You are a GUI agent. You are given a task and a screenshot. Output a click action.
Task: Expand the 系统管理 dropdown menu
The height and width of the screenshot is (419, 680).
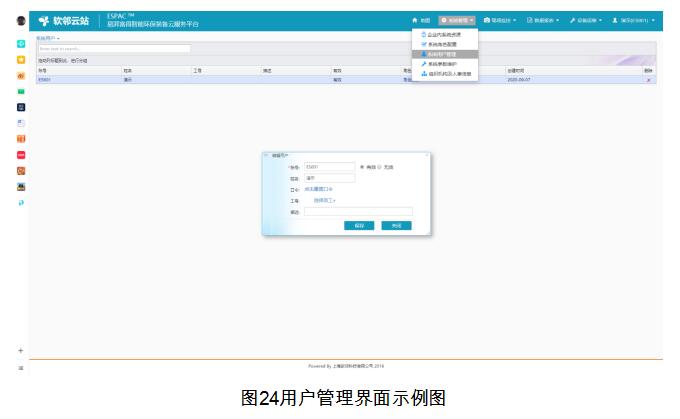(457, 20)
